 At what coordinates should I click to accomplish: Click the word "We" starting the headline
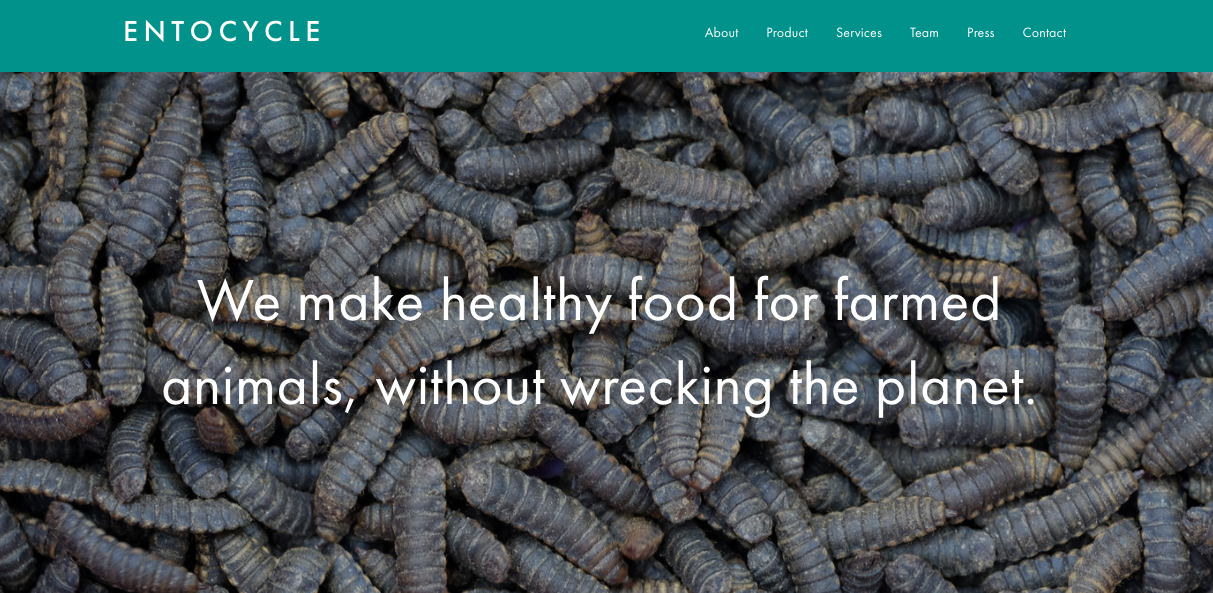point(240,301)
